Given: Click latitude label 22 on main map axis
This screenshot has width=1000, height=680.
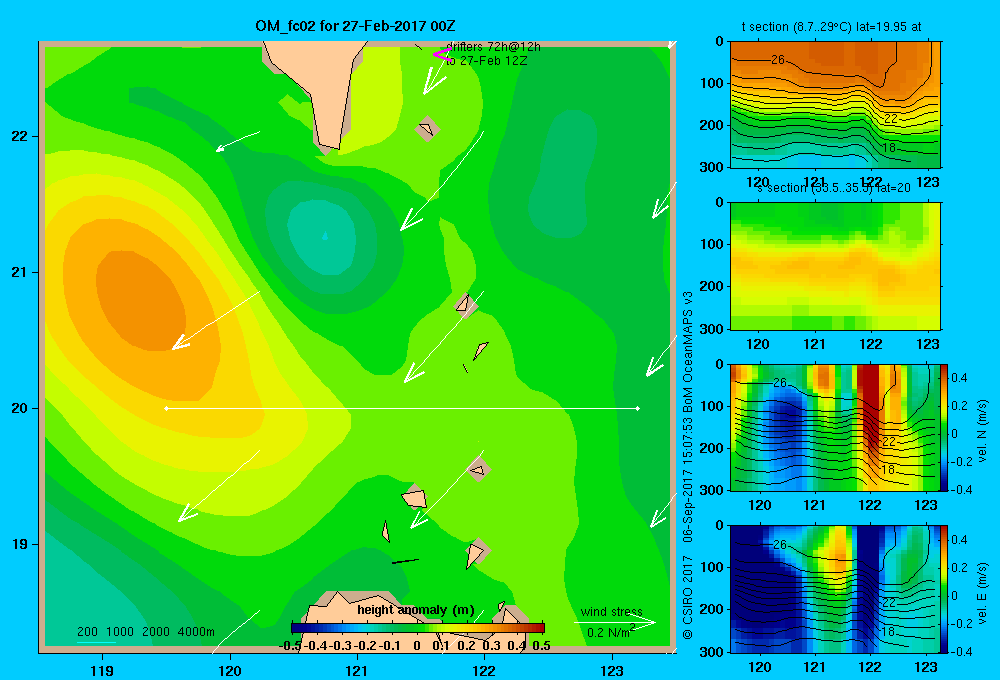Looking at the screenshot, I should (20, 137).
